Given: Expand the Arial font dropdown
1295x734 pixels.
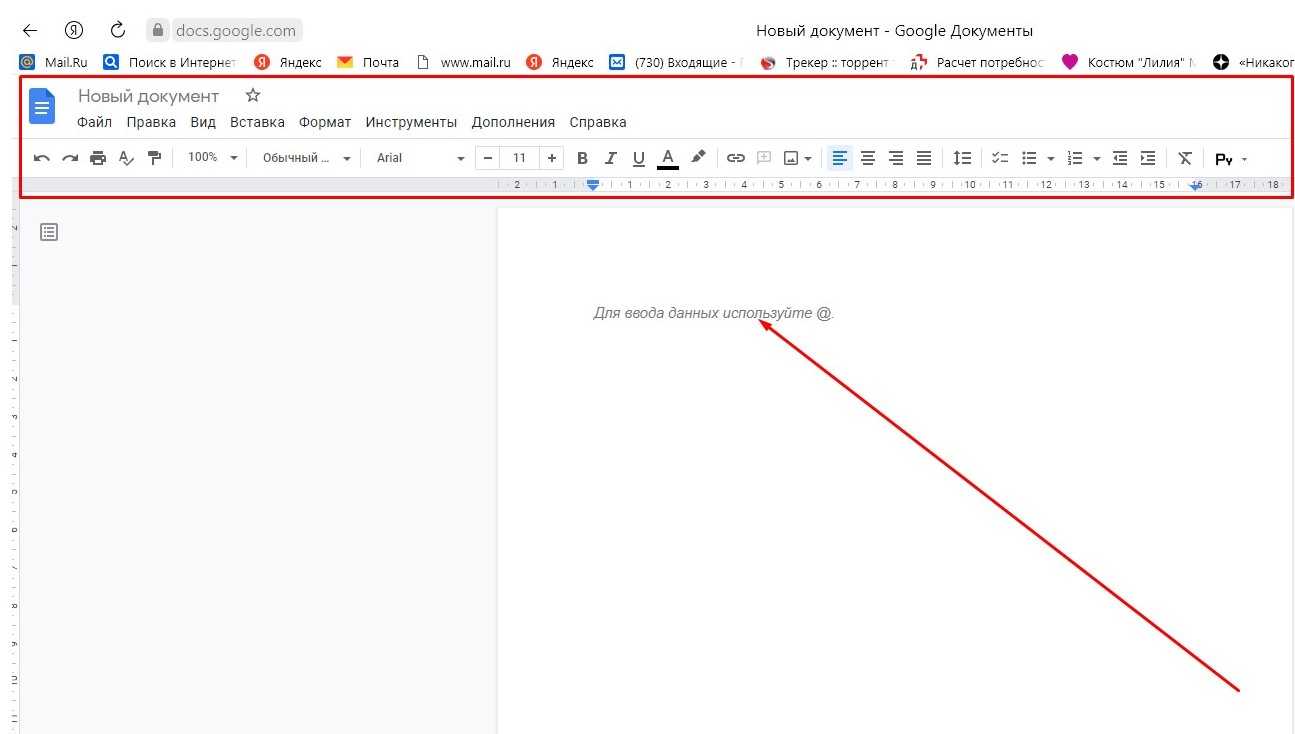Looking at the screenshot, I should [x=420, y=158].
